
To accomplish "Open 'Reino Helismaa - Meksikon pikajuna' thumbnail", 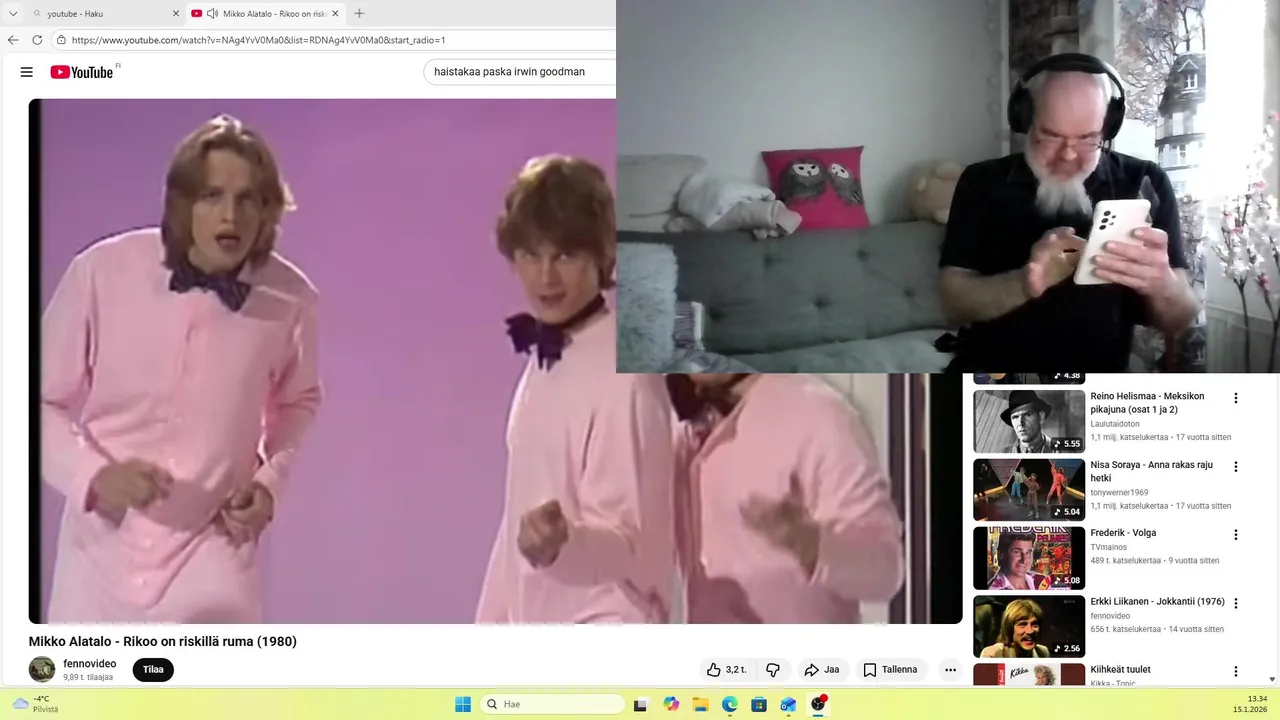I will coord(1029,421).
